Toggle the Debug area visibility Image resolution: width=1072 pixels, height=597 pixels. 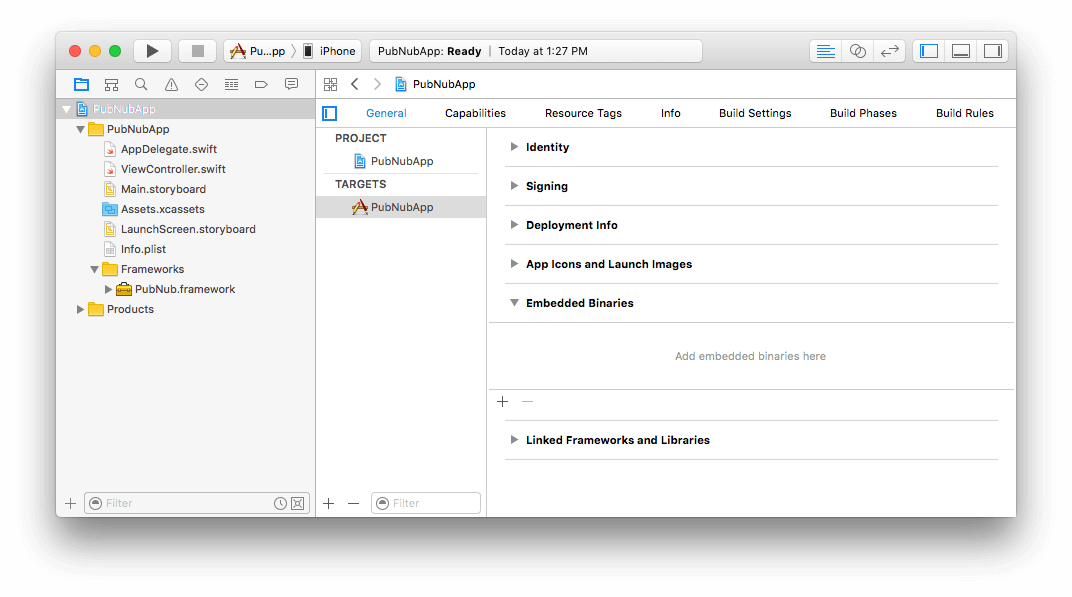pyautogui.click(x=960, y=50)
